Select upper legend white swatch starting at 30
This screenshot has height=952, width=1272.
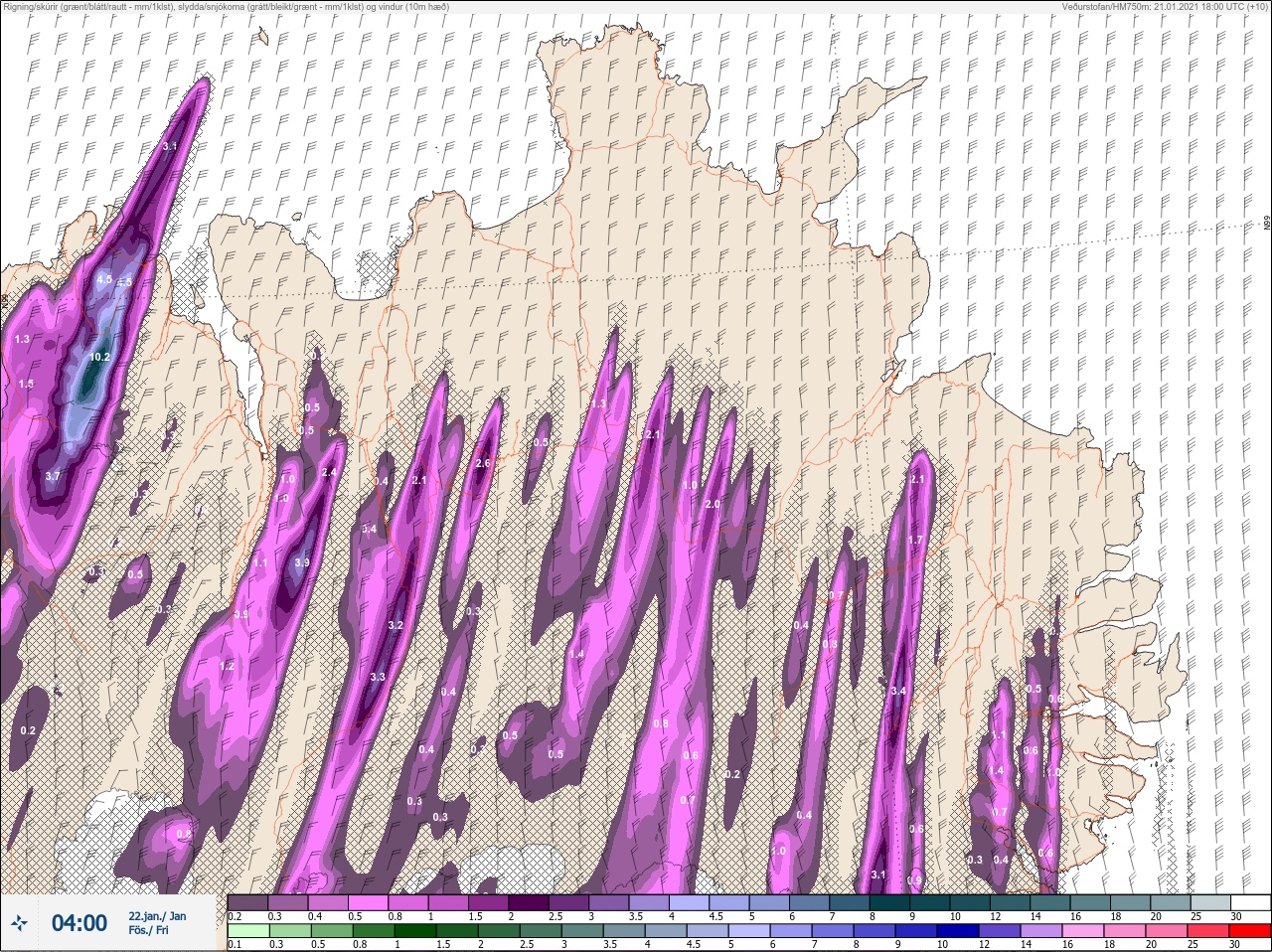click(x=1250, y=902)
